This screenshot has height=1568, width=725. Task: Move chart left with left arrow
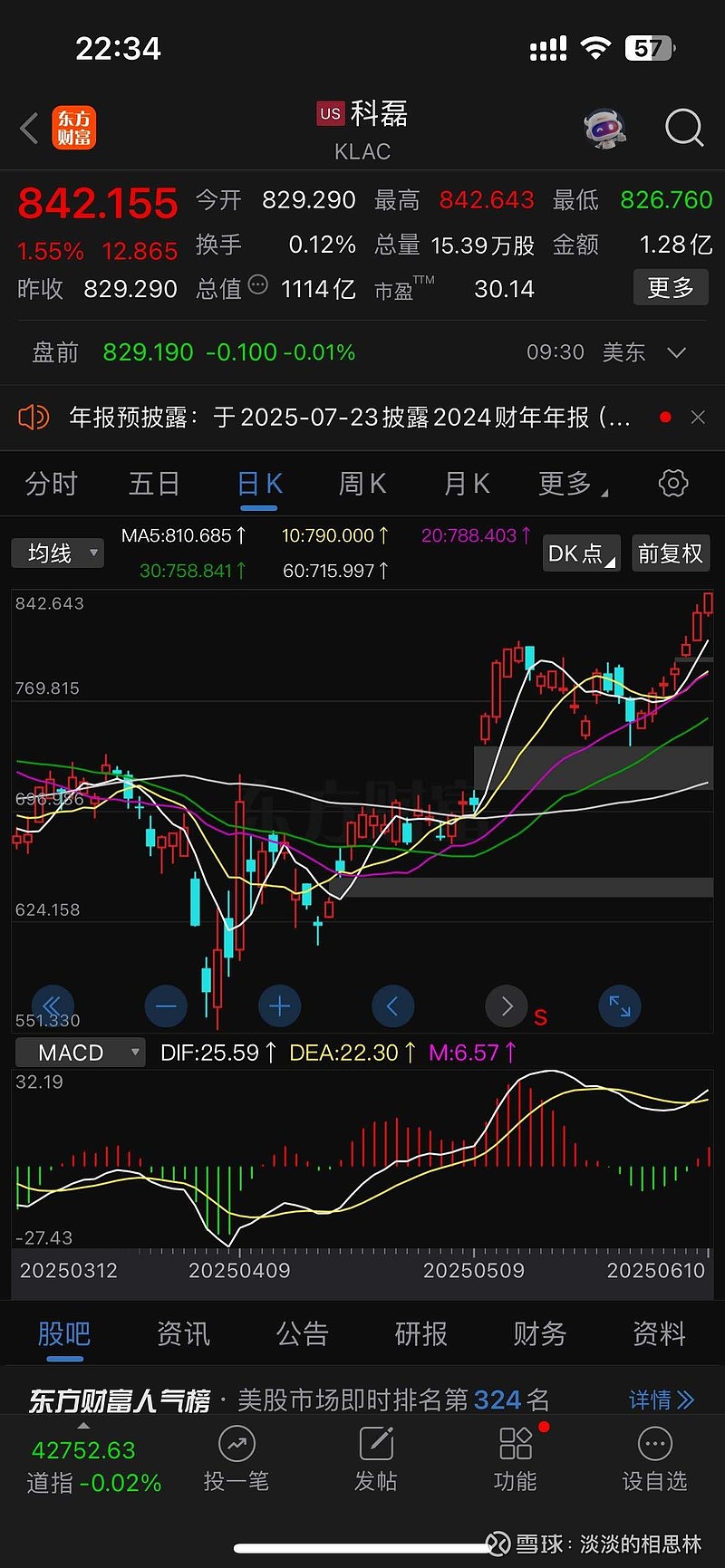pos(393,1005)
